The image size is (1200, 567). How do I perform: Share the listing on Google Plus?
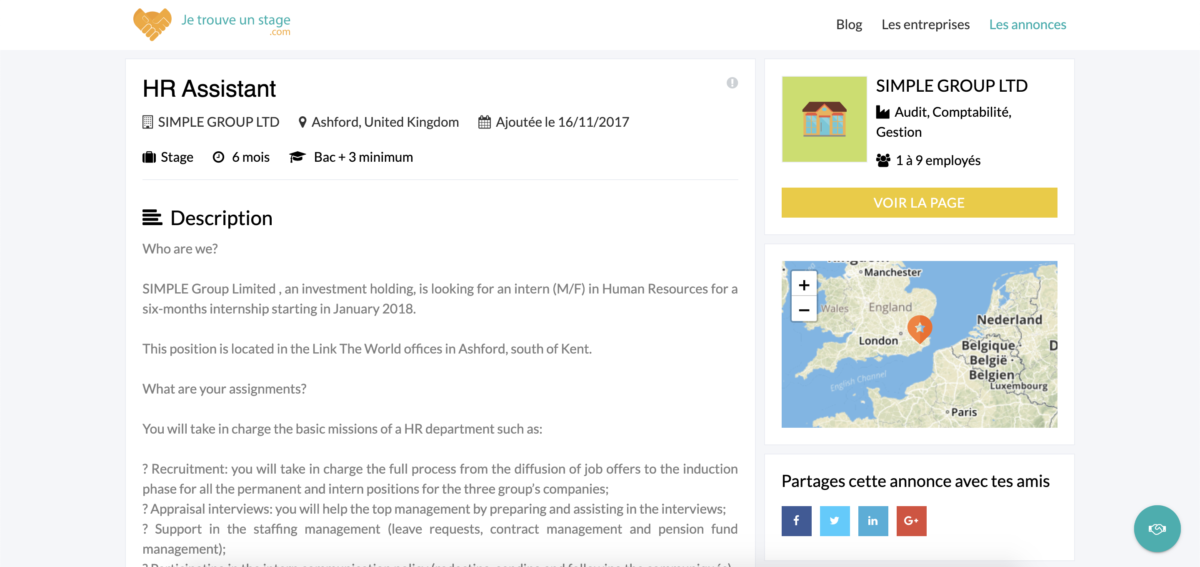click(x=912, y=521)
